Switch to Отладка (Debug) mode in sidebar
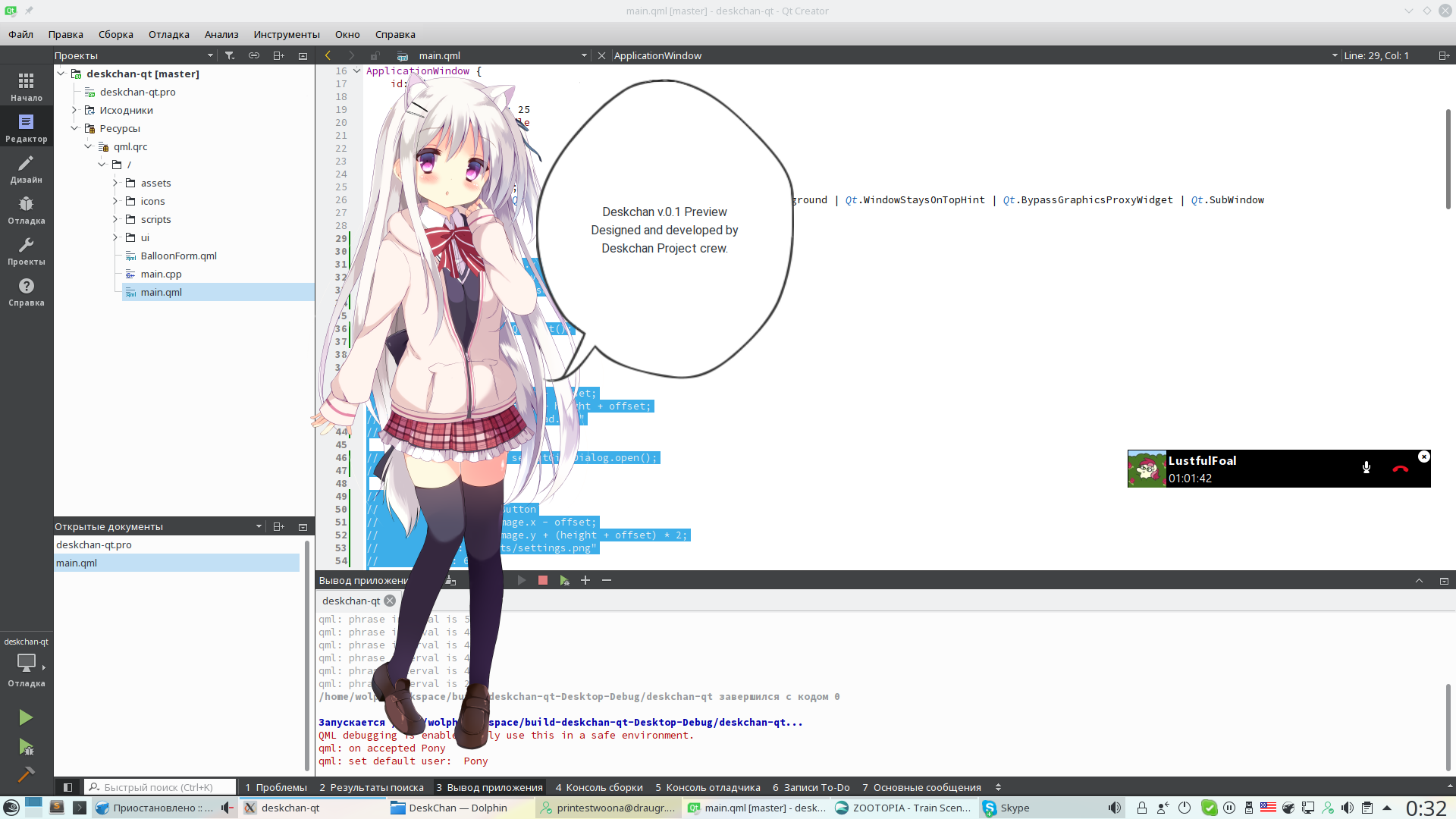The height and width of the screenshot is (819, 1456). [27, 209]
